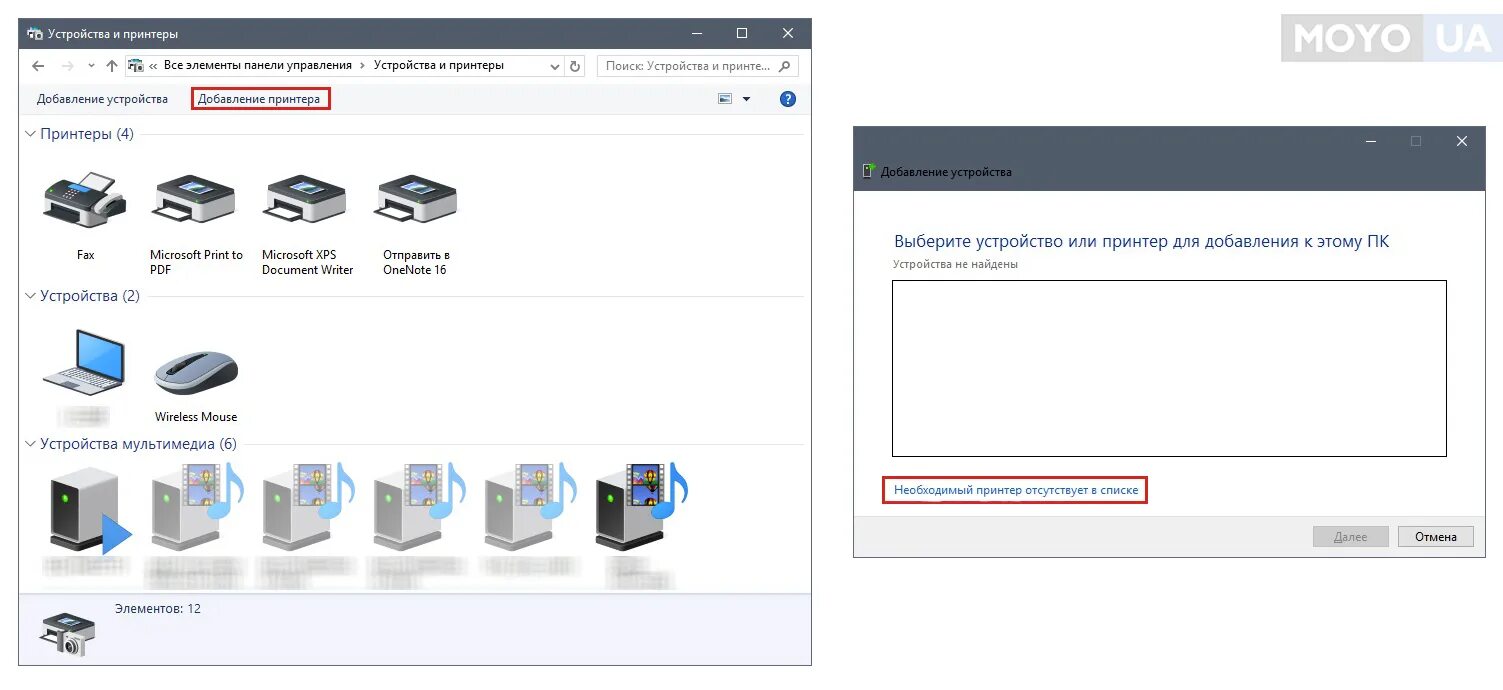This screenshot has height=690, width=1503.
Task: Open recent locations dropdown arrow
Action: pos(91,66)
